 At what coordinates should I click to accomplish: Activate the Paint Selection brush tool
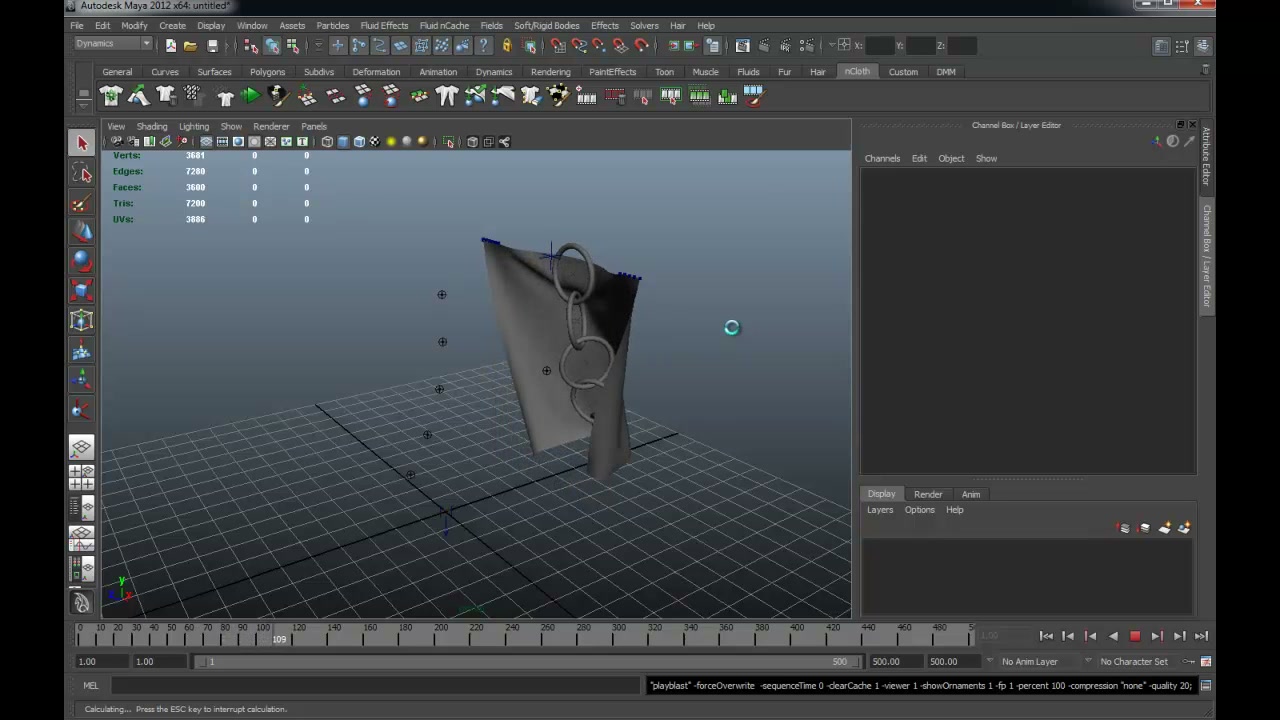(x=82, y=203)
